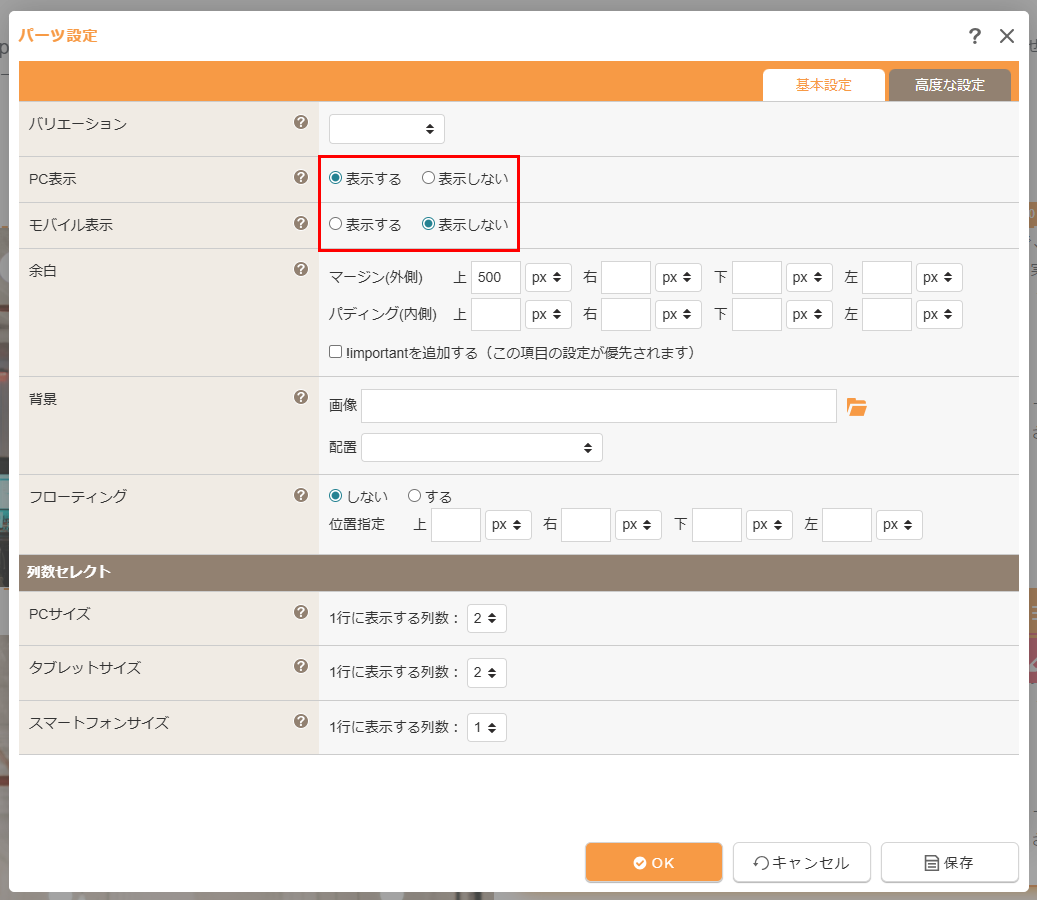Select モバイル表示 表示しない radio
Viewport: 1037px width, 900px height.
tap(429, 224)
